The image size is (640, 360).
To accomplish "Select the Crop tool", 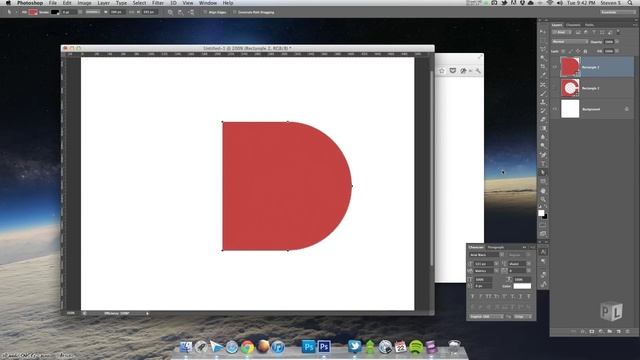I will [x=543, y=66].
